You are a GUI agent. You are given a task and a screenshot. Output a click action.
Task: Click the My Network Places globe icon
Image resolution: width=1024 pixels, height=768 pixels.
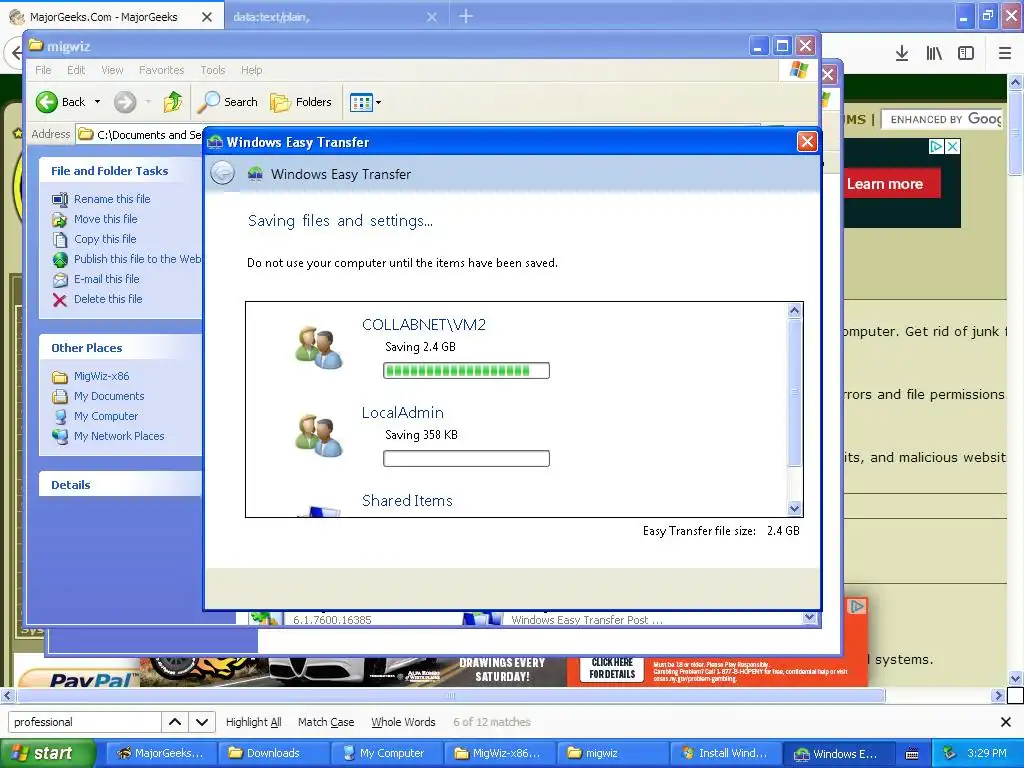[x=60, y=436]
